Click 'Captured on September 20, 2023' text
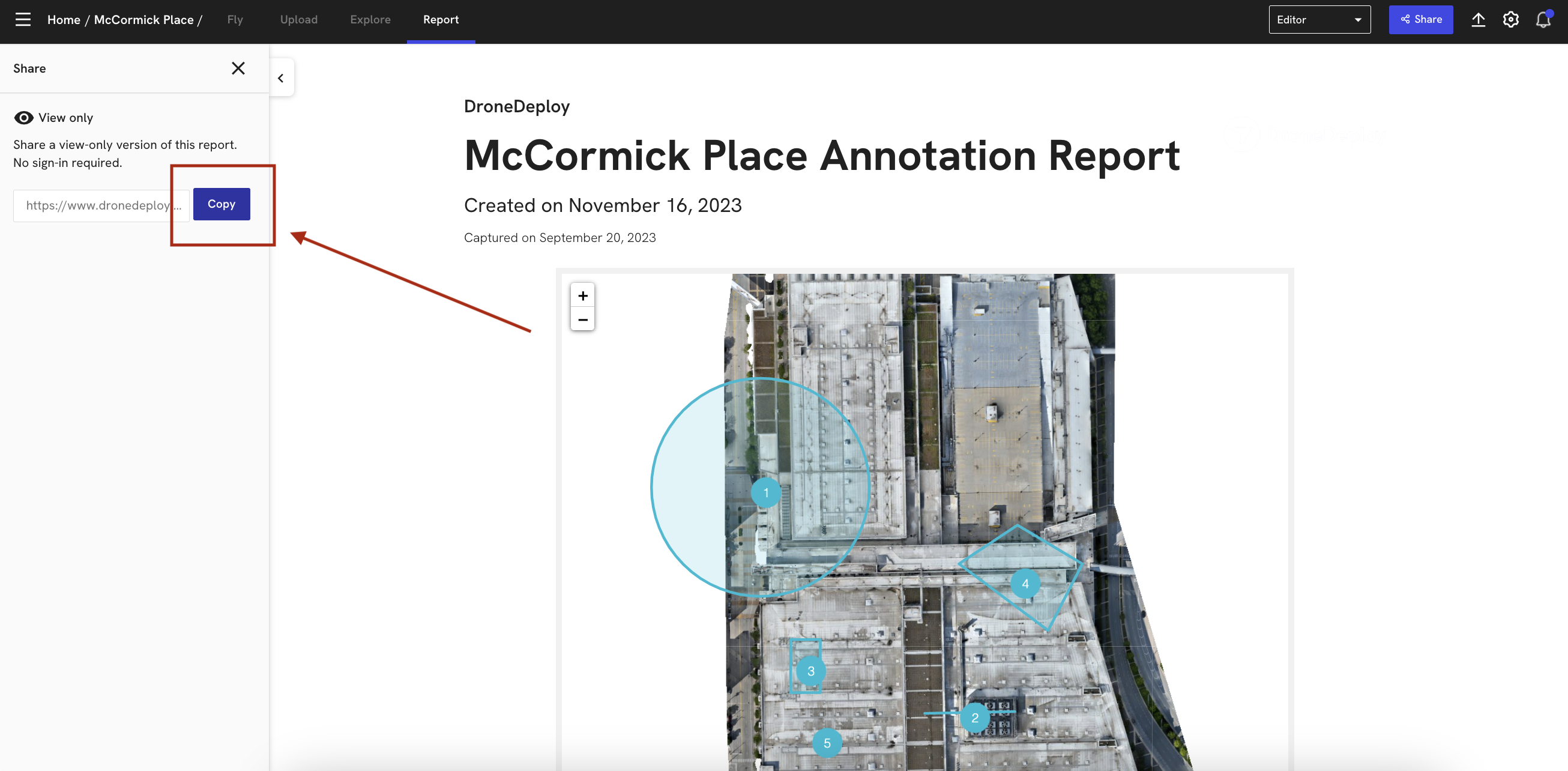 559,238
